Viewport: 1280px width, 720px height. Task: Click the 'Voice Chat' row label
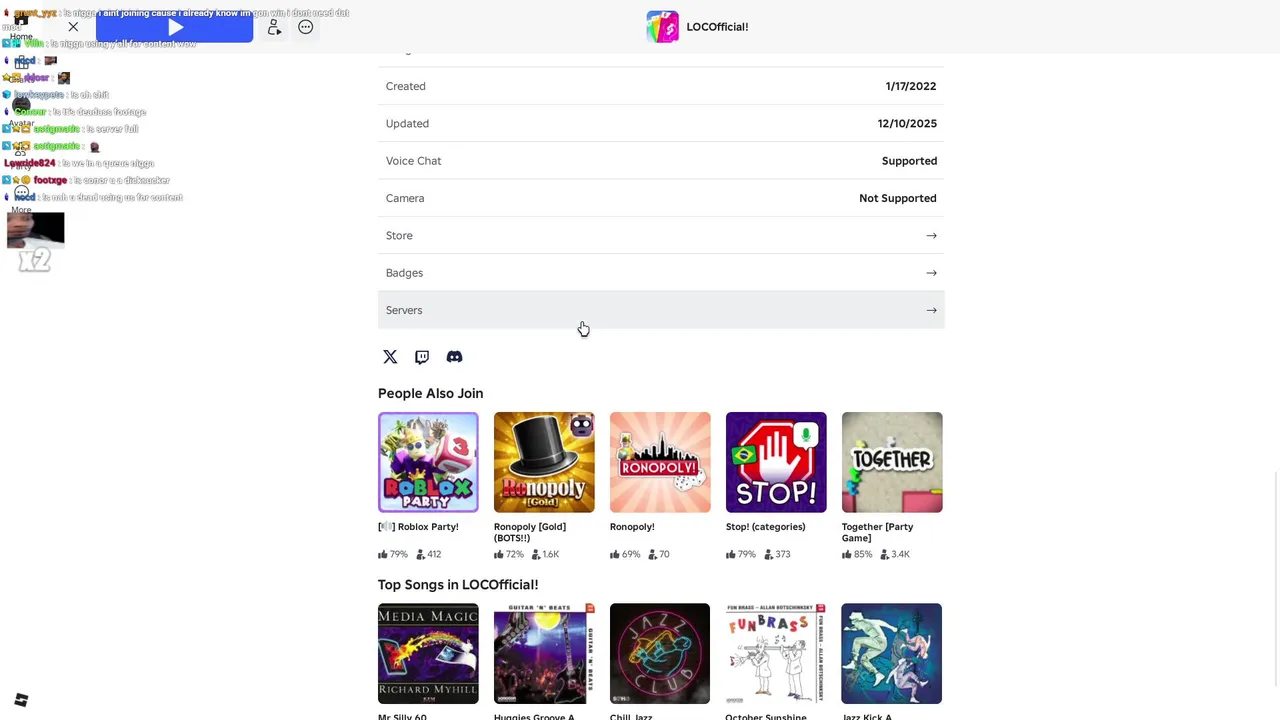pos(413,161)
